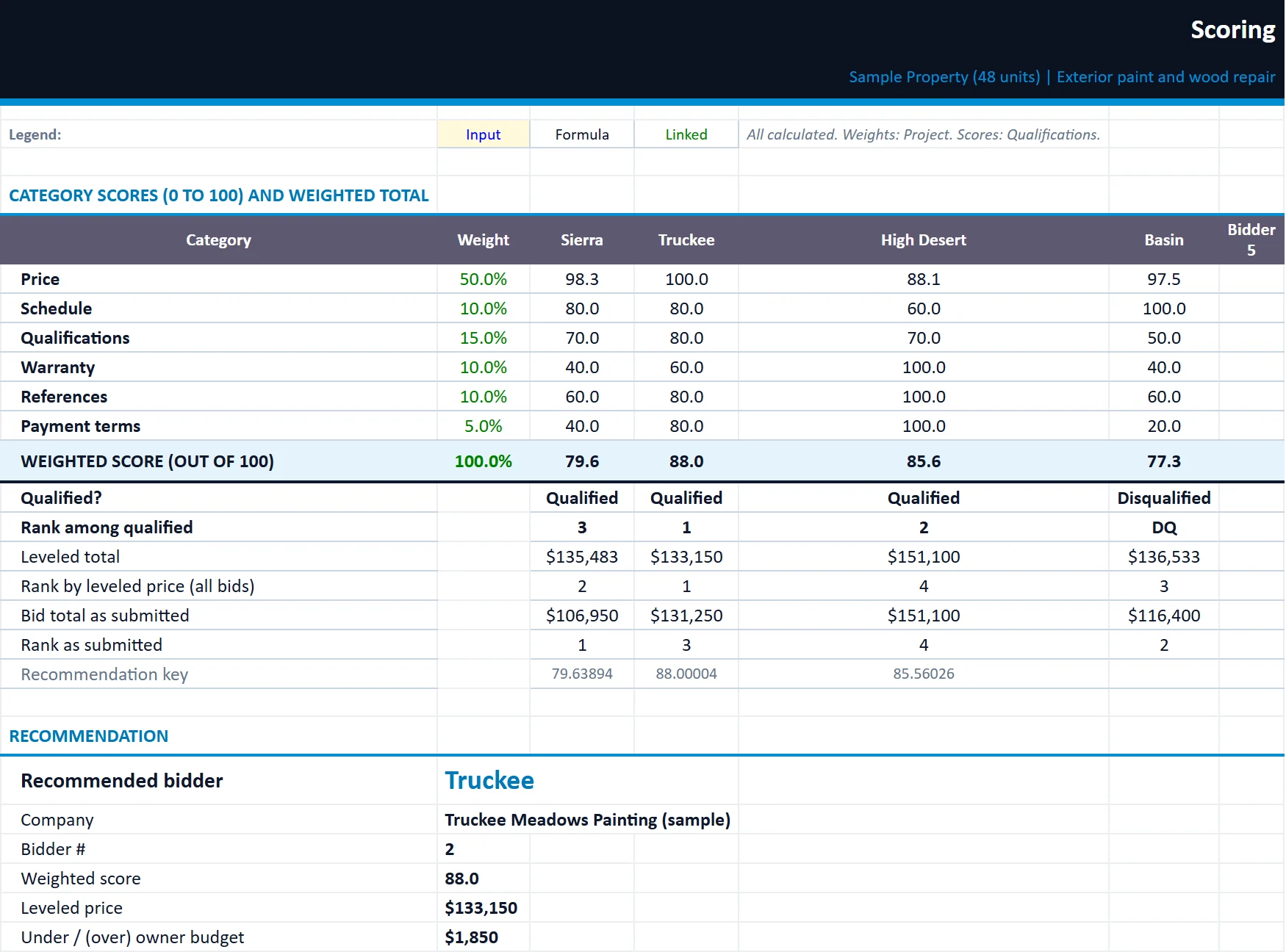This screenshot has width=1286, height=952.
Task: Select Sierra's Price score 98.3
Action: (582, 279)
